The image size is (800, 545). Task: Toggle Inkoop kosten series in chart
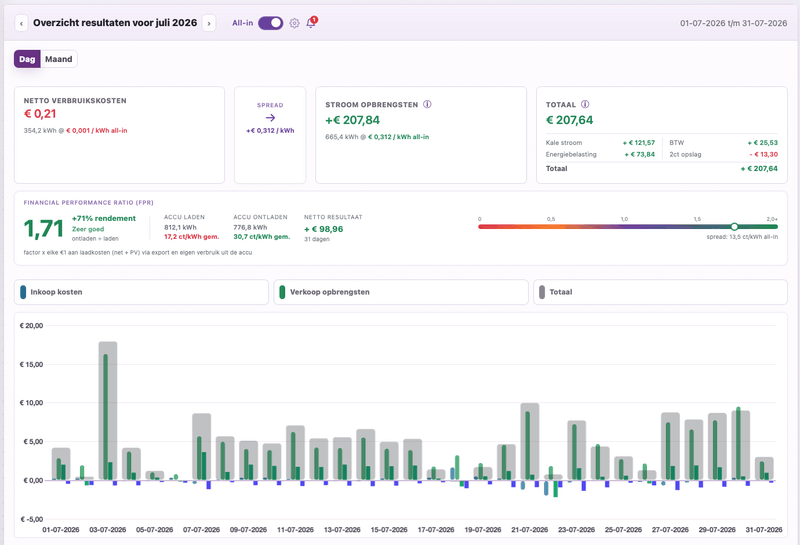(x=141, y=292)
